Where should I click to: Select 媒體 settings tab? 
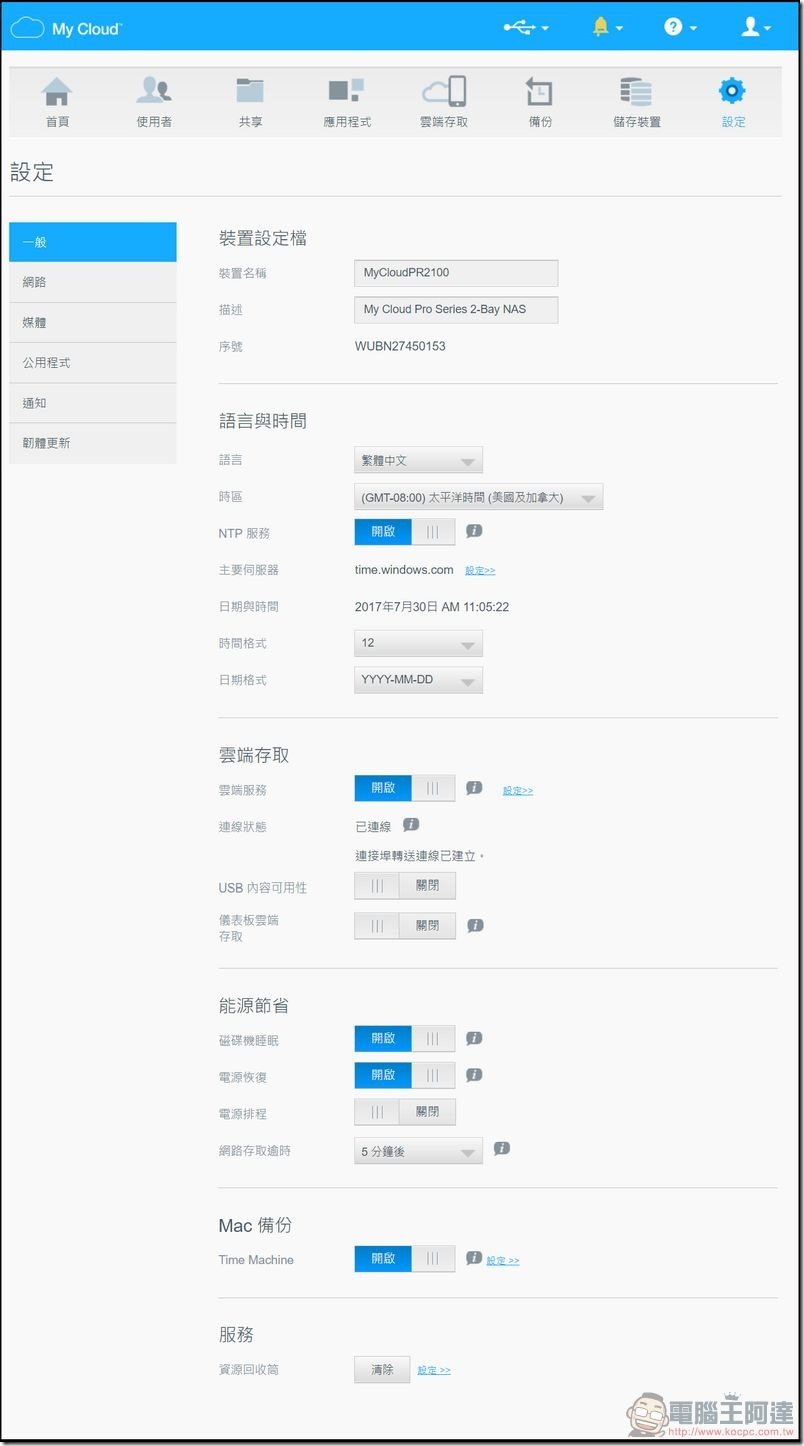pyautogui.click(x=93, y=323)
